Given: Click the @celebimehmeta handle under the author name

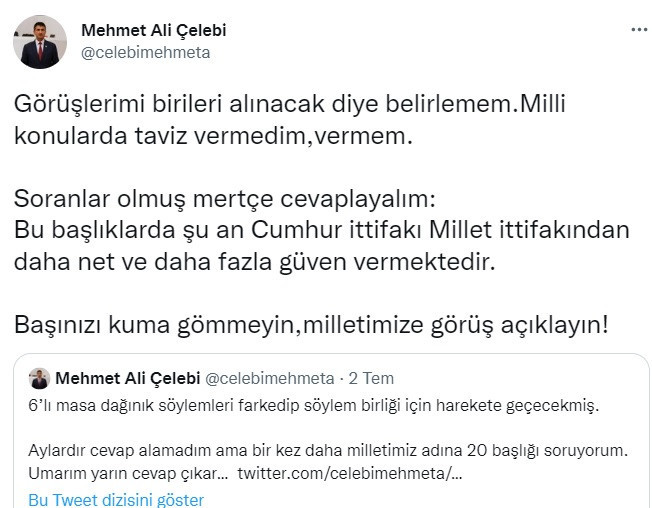Looking at the screenshot, I should 145,53.
